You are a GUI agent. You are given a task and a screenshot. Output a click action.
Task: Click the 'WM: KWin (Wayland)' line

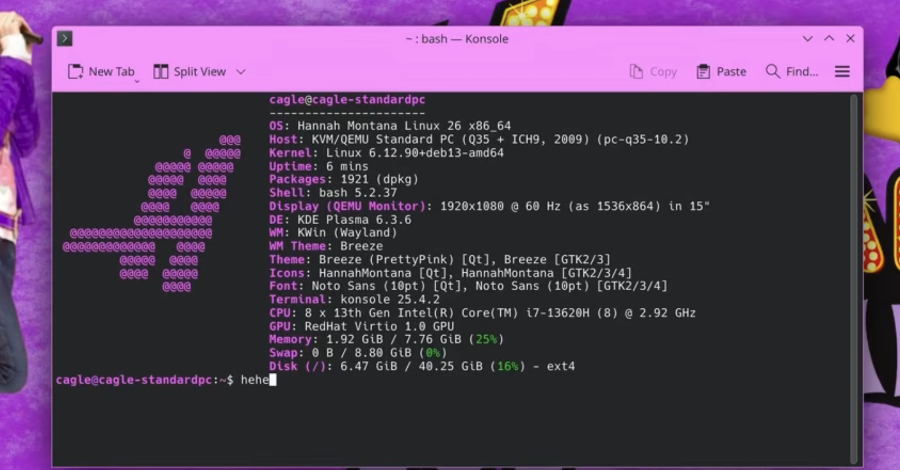[x=333, y=233]
